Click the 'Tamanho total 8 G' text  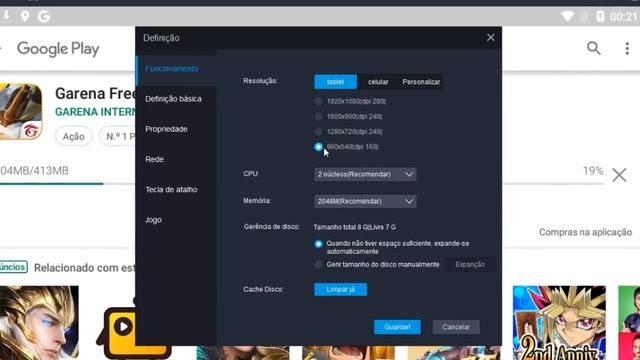coord(355,227)
